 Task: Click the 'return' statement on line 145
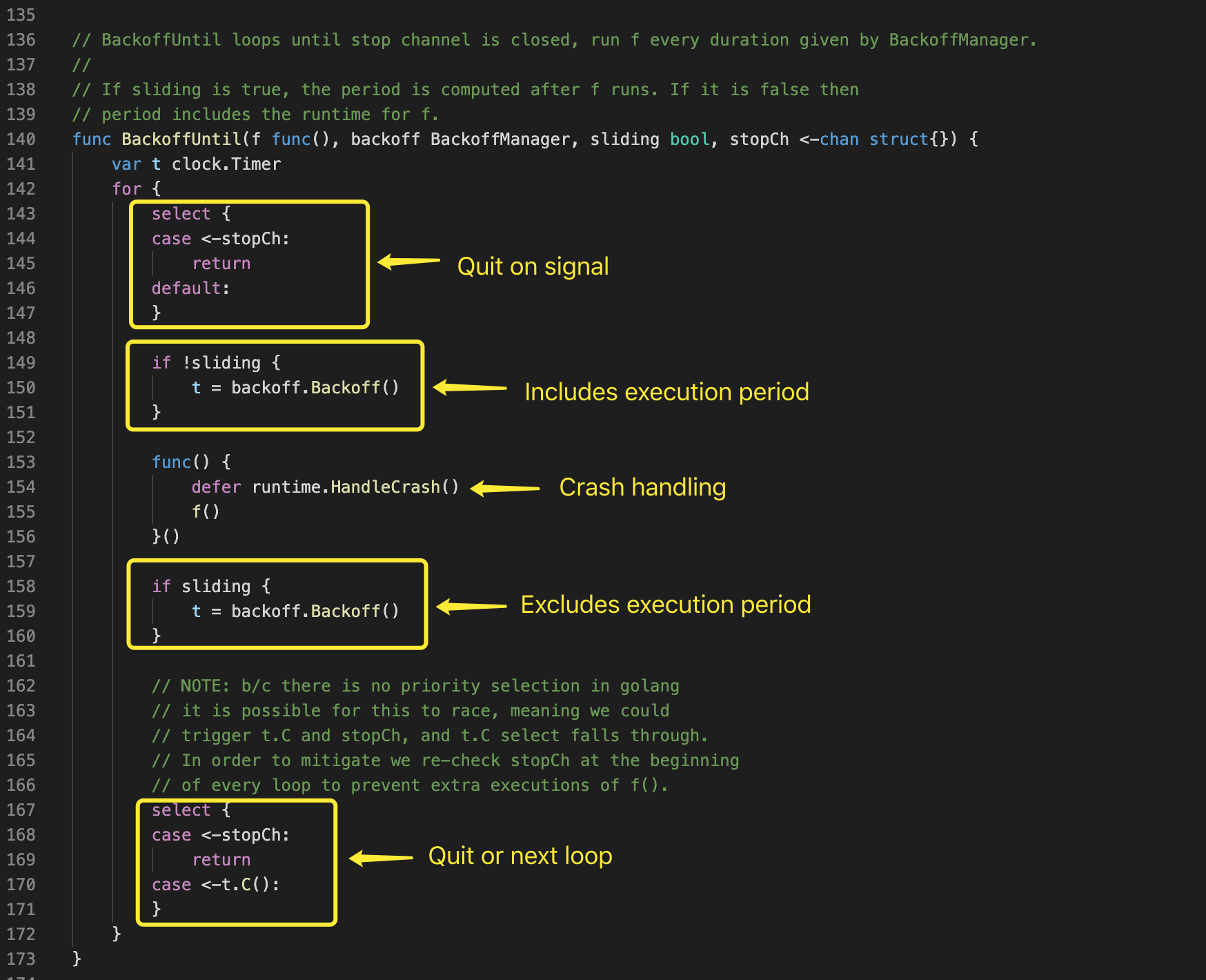(x=221, y=264)
